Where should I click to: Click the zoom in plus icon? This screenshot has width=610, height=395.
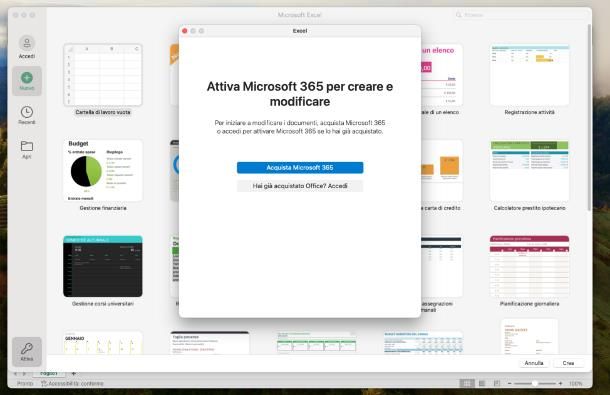click(x=560, y=383)
